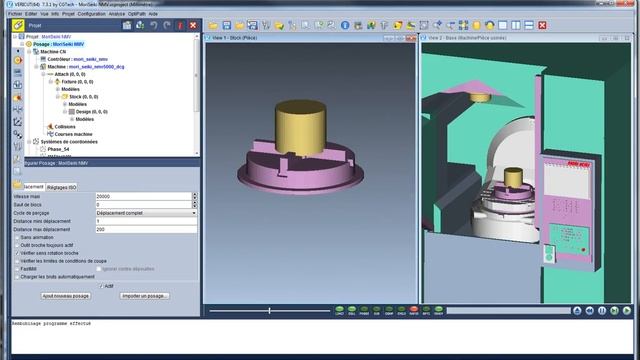Viewport: 640px width, 360px height.
Task: Click the red status light indicator
Action: point(414,310)
